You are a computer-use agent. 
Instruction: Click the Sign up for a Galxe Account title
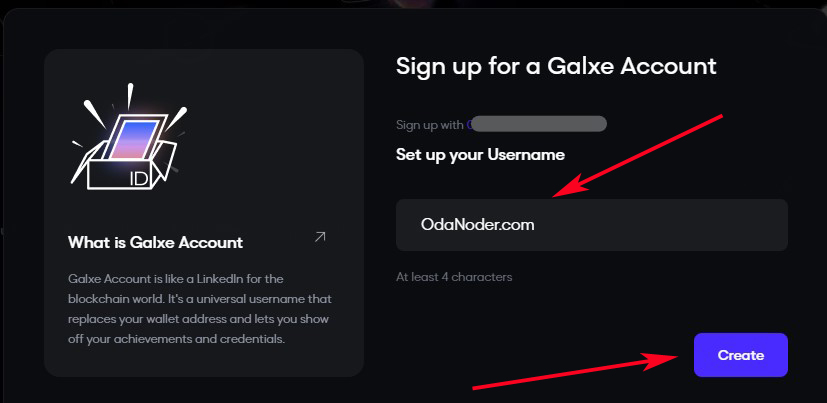coord(556,66)
